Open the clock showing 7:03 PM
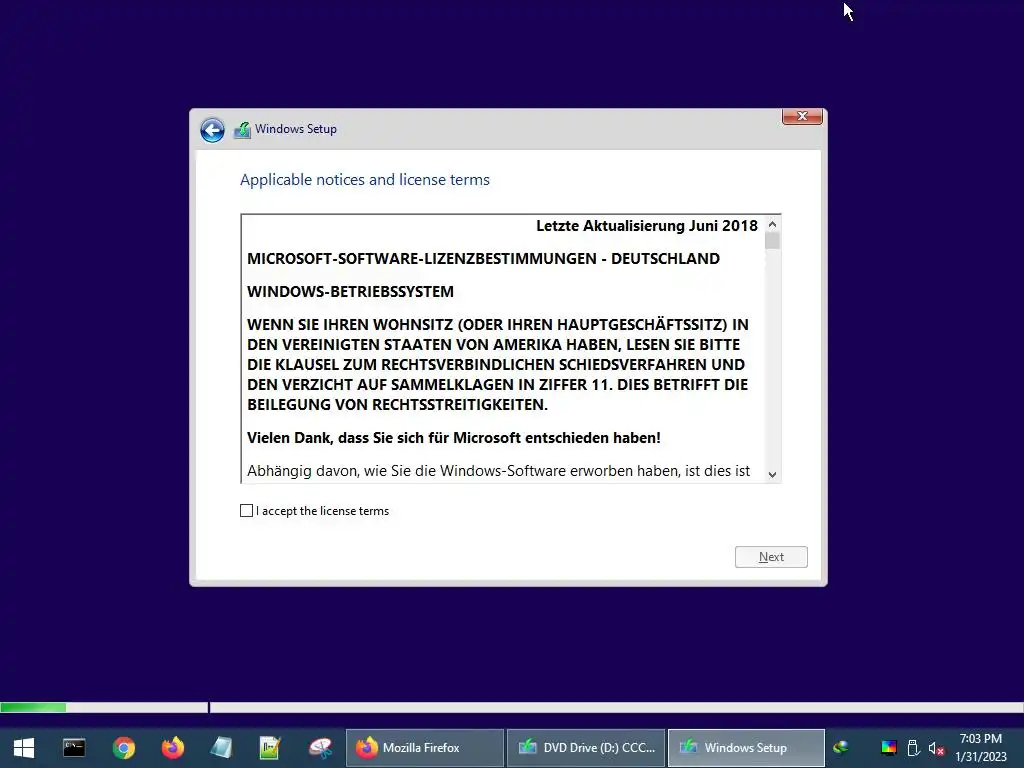The height and width of the screenshot is (768, 1024). coord(981,748)
